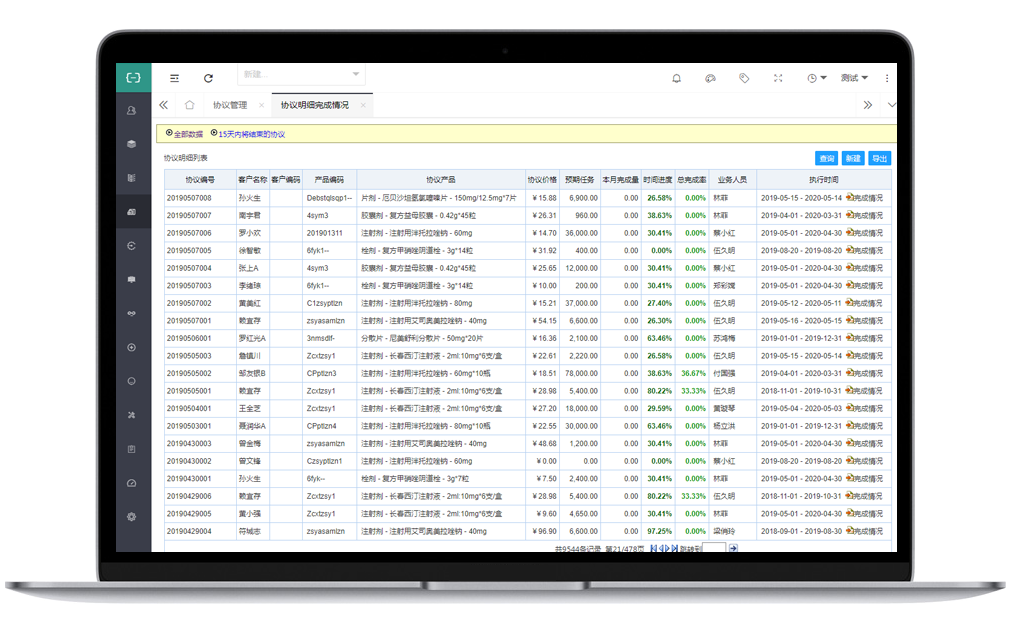
Task: Click the clipboard document icon in sidebar
Action: tap(132, 449)
